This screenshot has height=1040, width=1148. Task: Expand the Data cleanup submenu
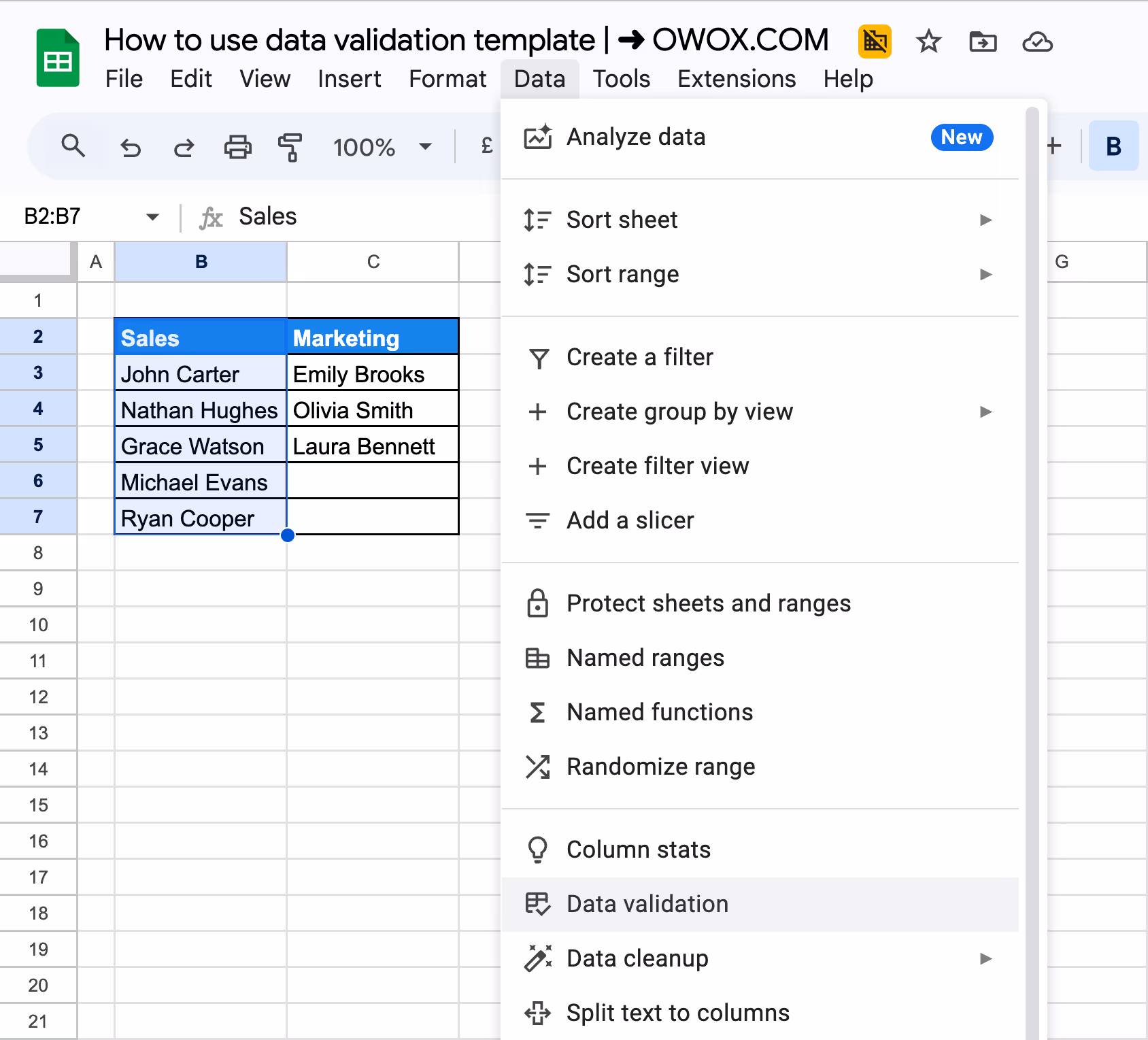click(986, 958)
